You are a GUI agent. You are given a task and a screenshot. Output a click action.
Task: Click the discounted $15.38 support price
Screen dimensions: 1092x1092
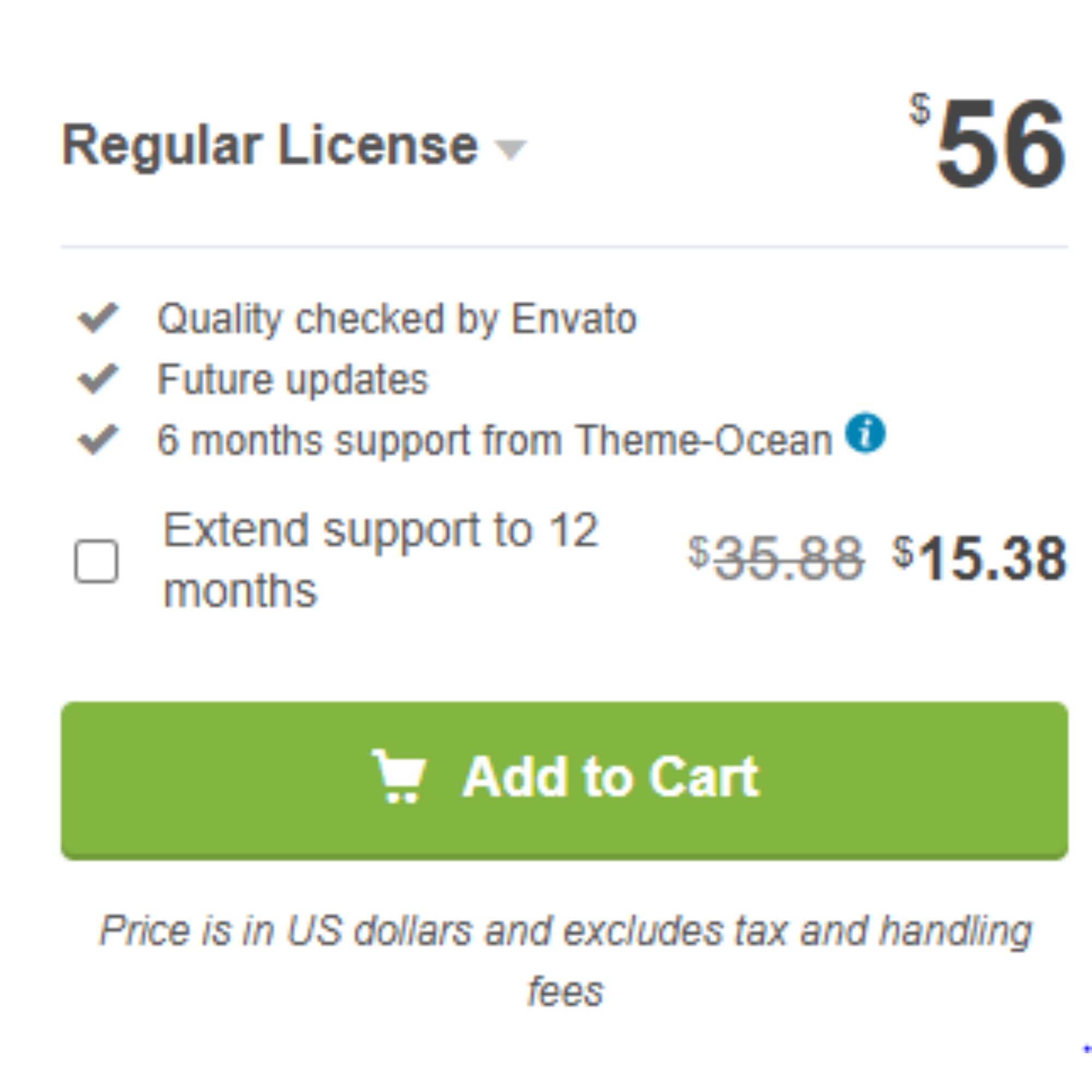click(x=979, y=559)
